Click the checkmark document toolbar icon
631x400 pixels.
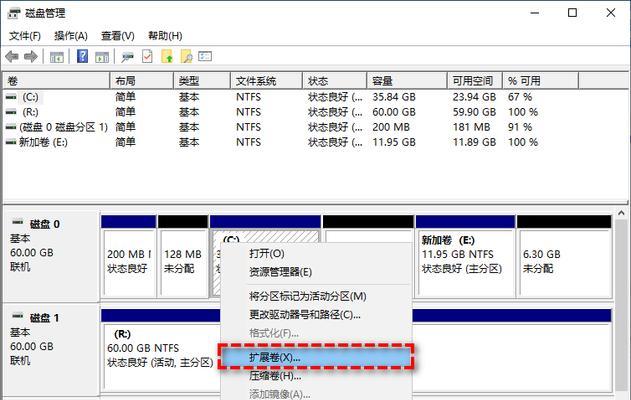click(x=147, y=56)
